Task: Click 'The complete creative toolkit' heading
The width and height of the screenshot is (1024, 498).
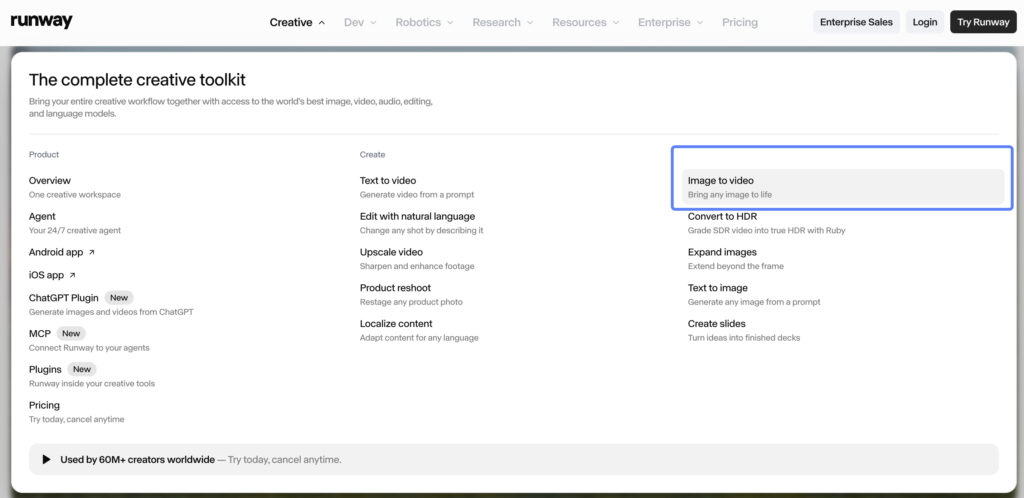Action: point(137,80)
